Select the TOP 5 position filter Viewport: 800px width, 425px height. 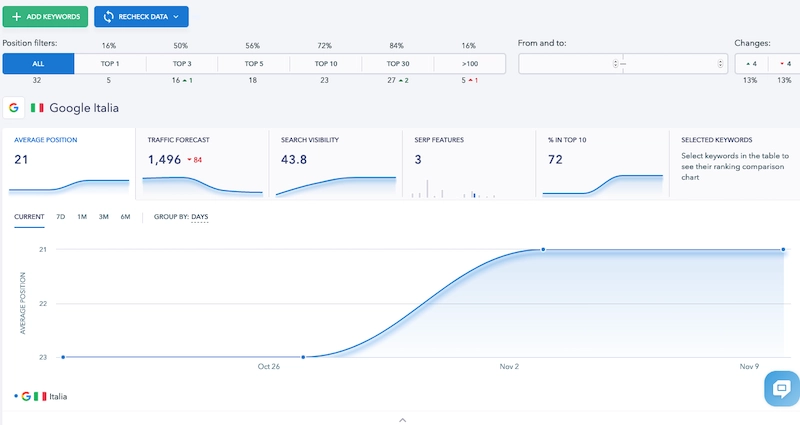254,64
